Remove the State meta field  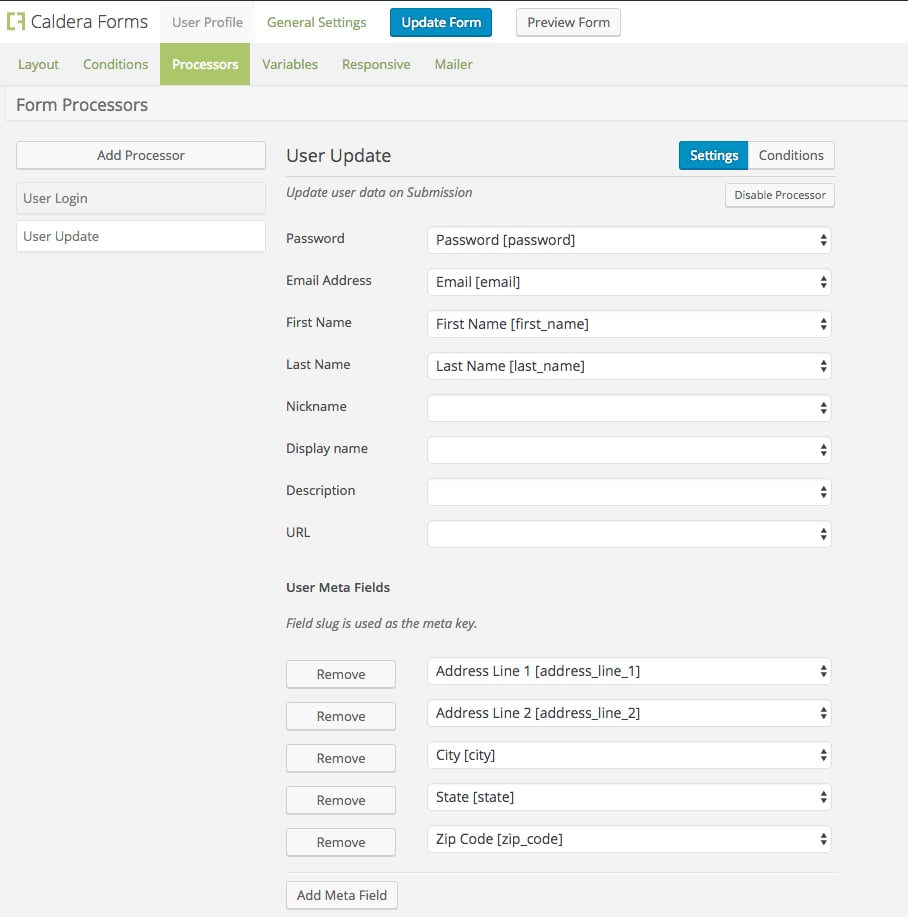tap(341, 801)
